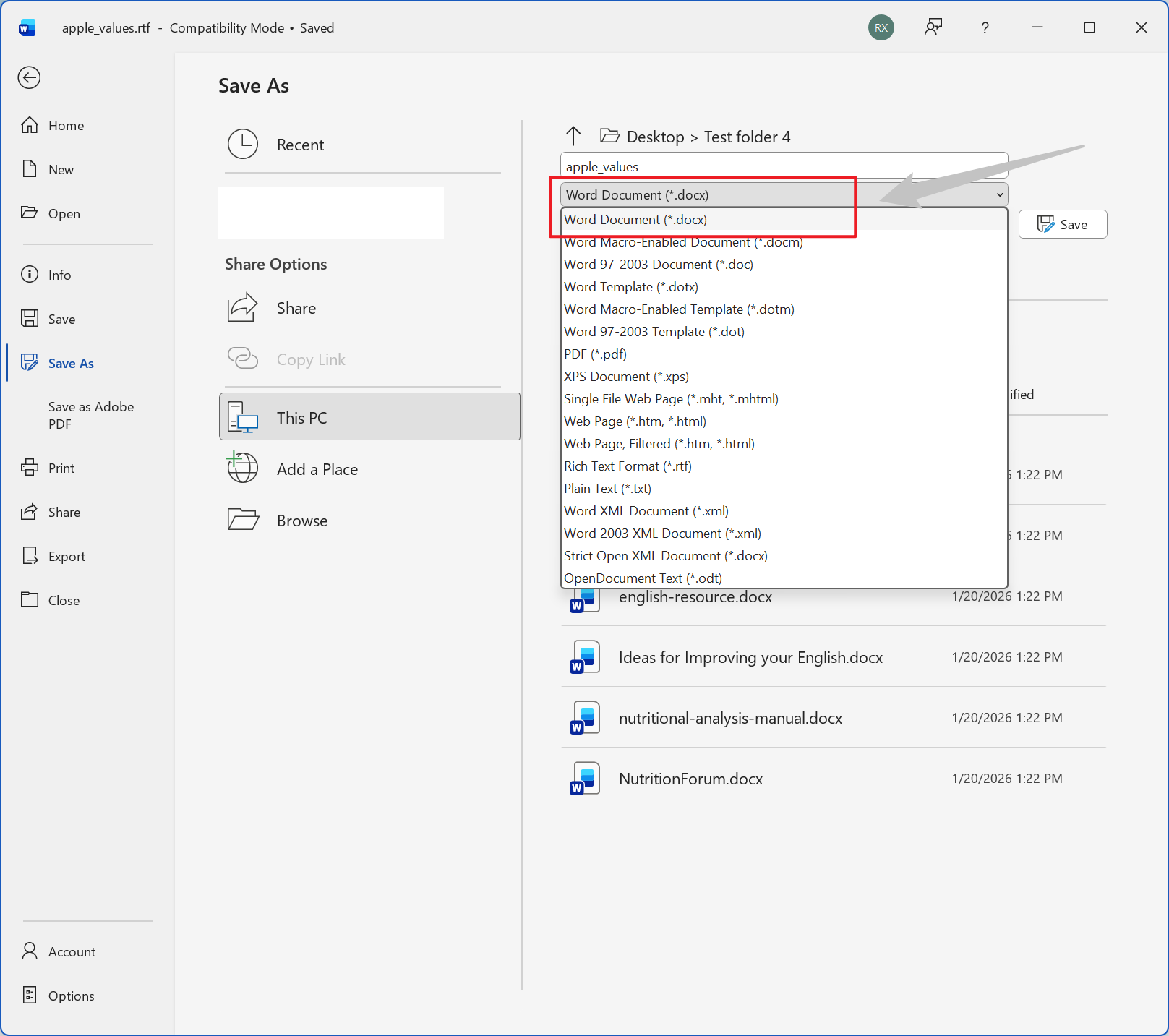
Task: Go to Print in the sidebar
Action: coord(61,468)
